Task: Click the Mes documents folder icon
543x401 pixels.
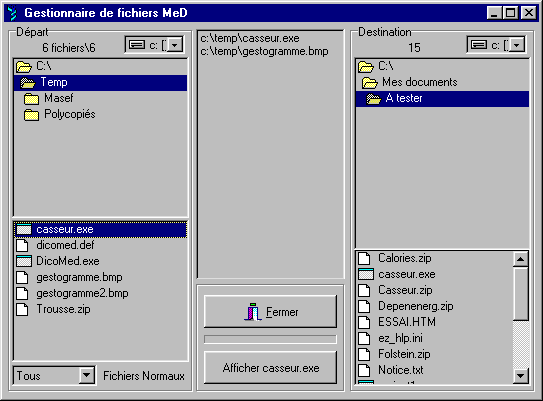Action: coord(370,83)
